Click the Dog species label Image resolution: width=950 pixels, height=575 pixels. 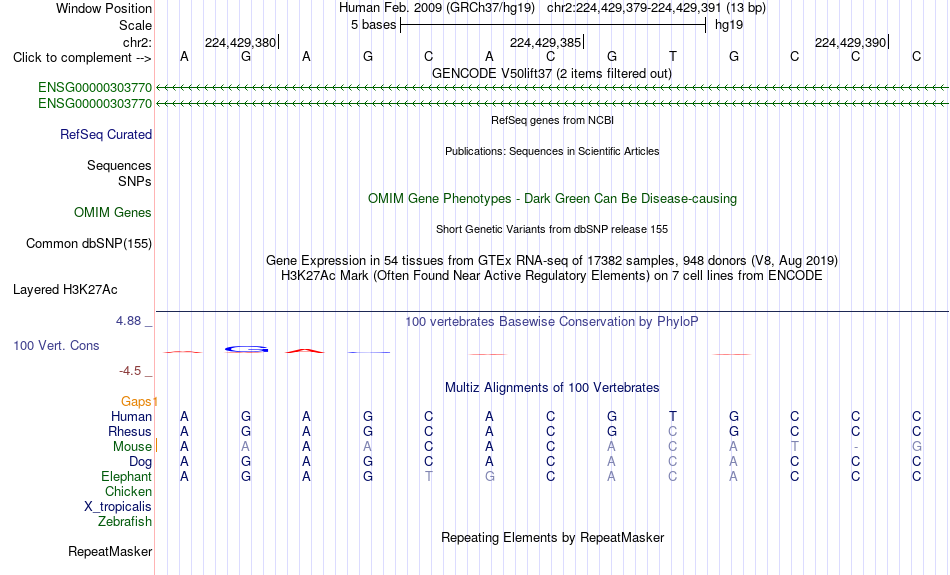point(140,462)
